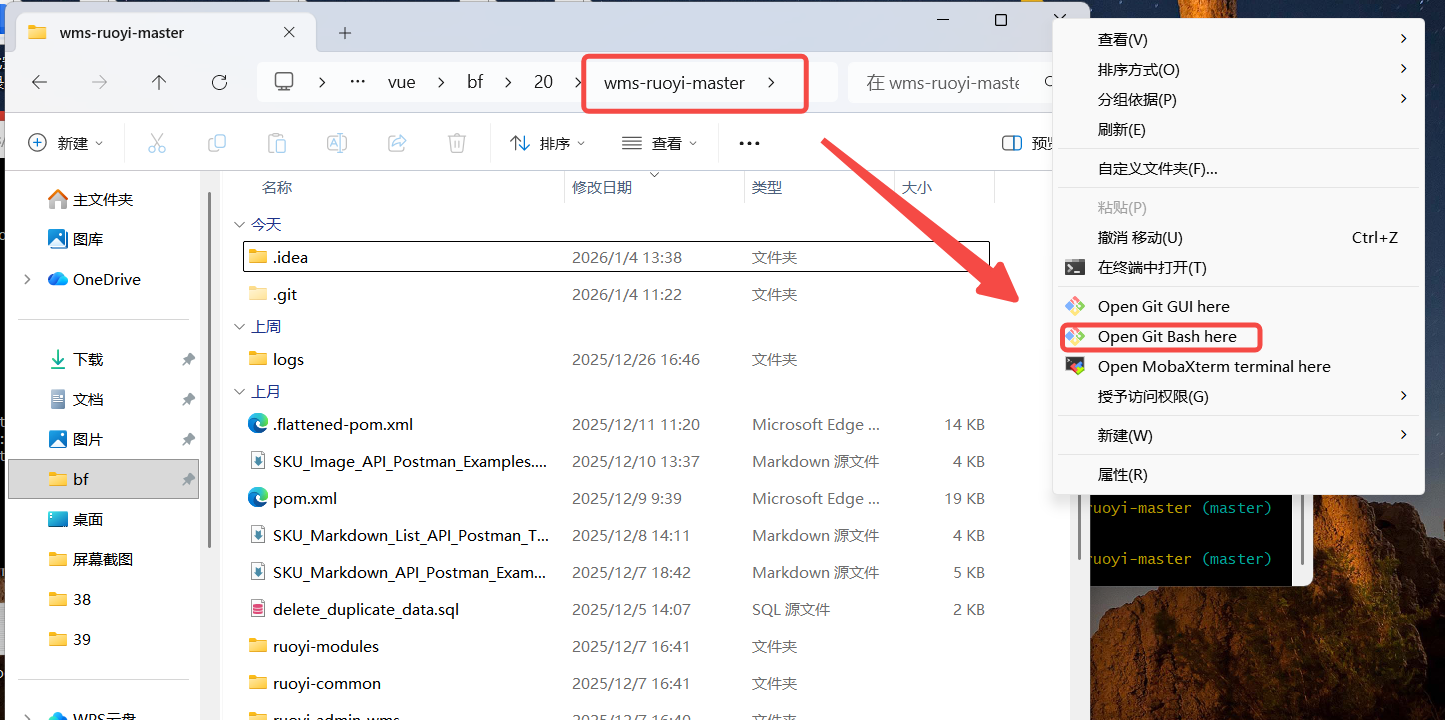Click the Forward navigation arrow
The width and height of the screenshot is (1445, 720).
(99, 82)
